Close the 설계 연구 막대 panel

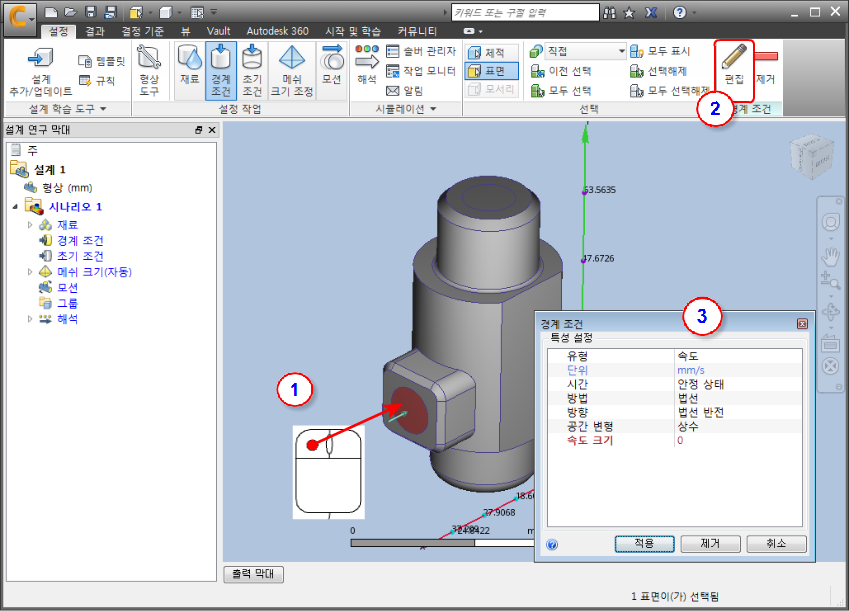[x=212, y=130]
